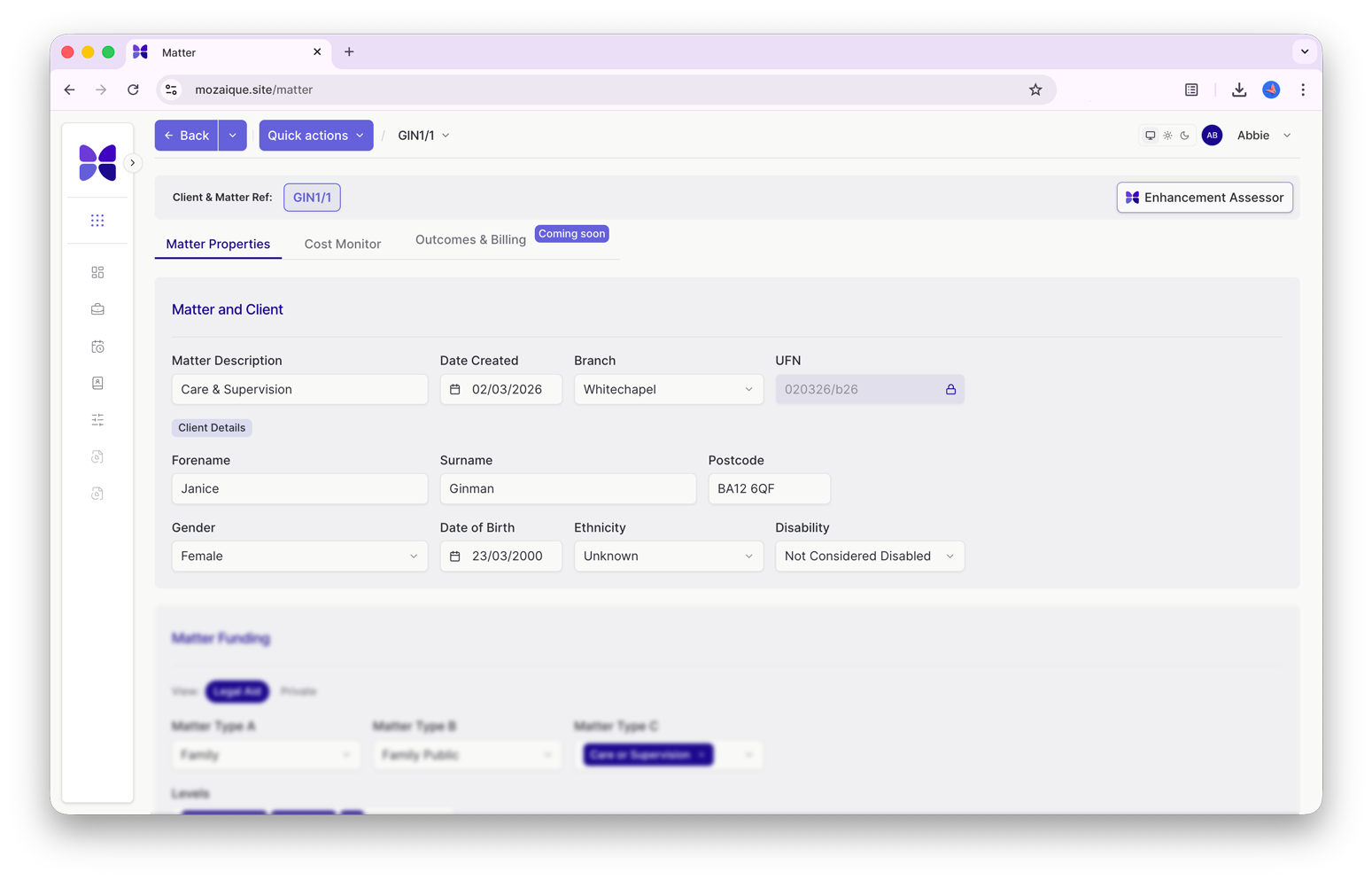Enable dark theme with moon icon

1184,136
